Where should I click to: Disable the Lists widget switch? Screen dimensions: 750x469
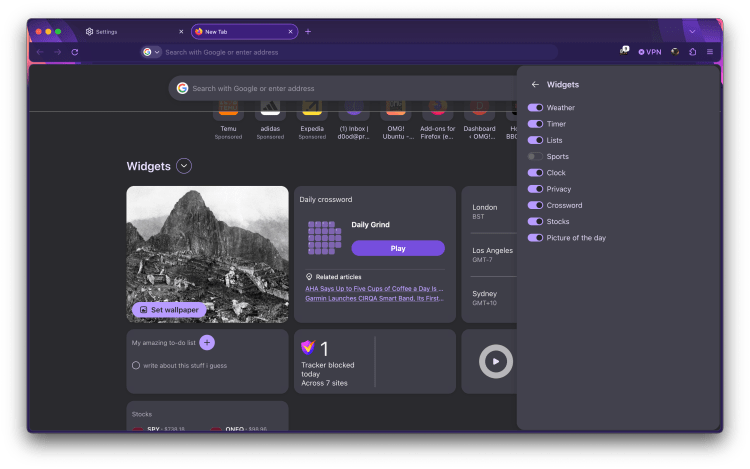coord(535,140)
